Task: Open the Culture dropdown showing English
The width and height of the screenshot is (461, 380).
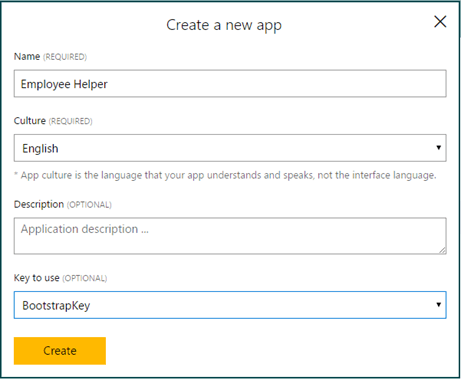Action: 230,148
